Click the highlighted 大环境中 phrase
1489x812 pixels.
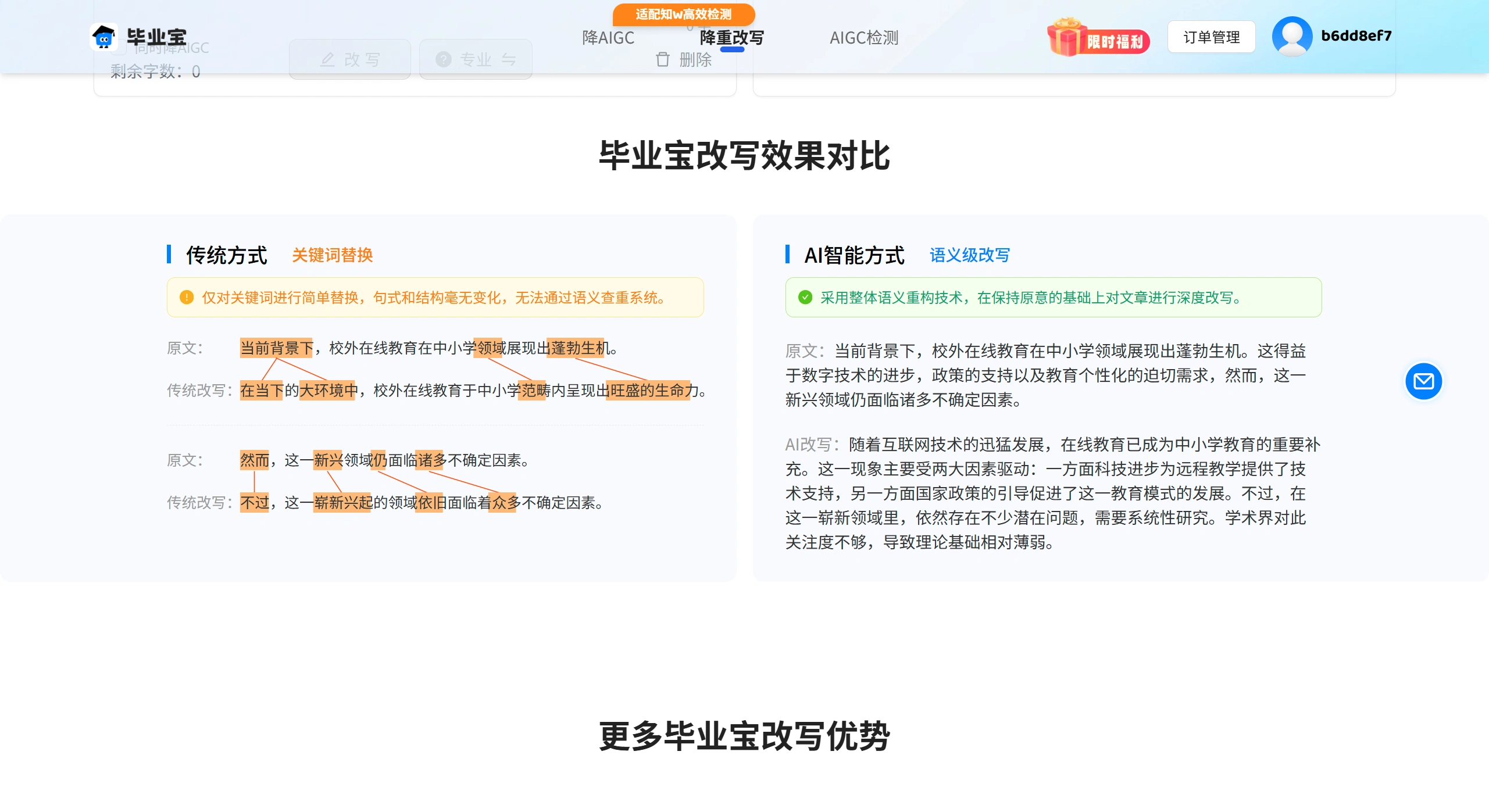click(x=328, y=391)
